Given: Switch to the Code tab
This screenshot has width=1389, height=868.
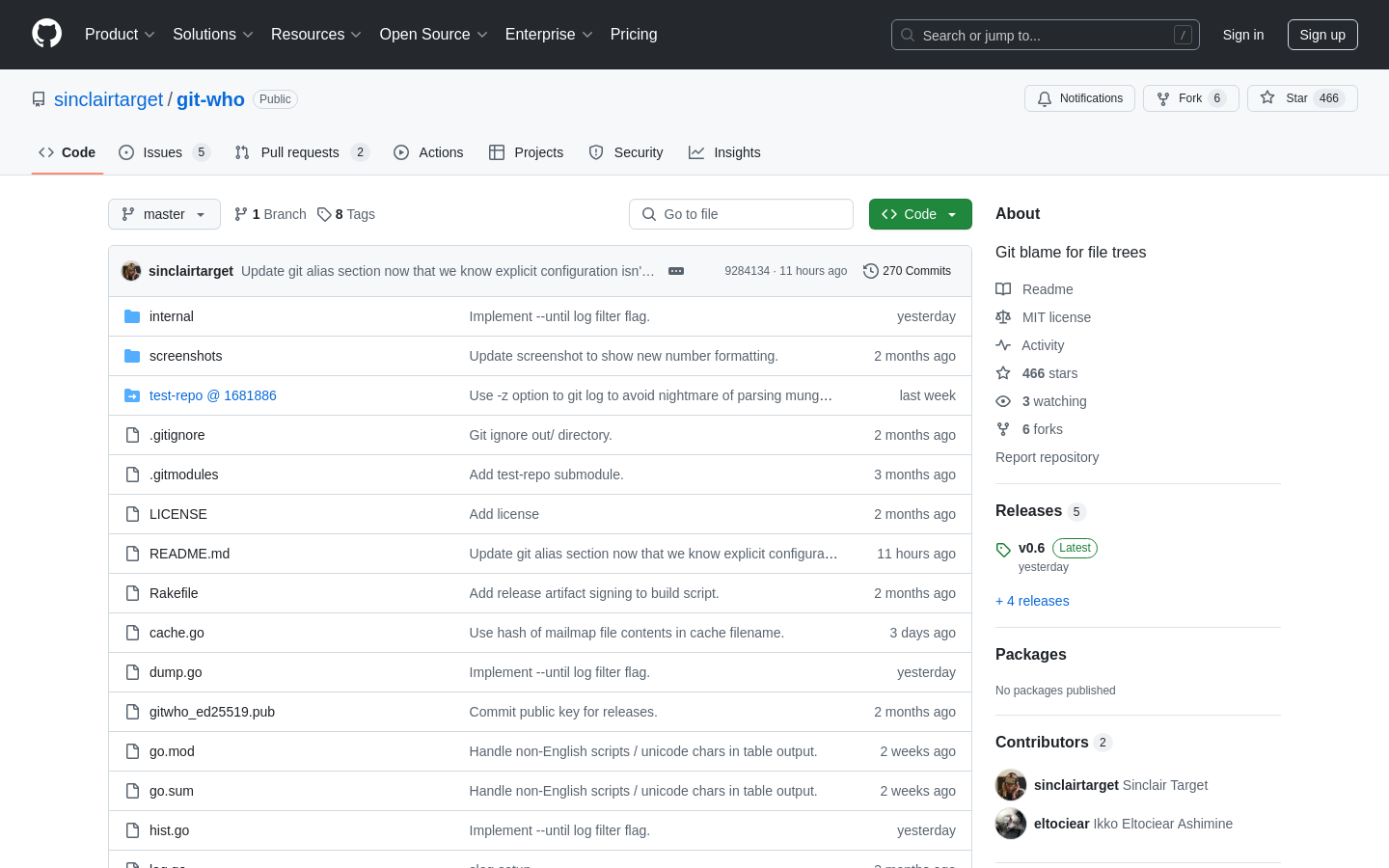Looking at the screenshot, I should tap(68, 152).
